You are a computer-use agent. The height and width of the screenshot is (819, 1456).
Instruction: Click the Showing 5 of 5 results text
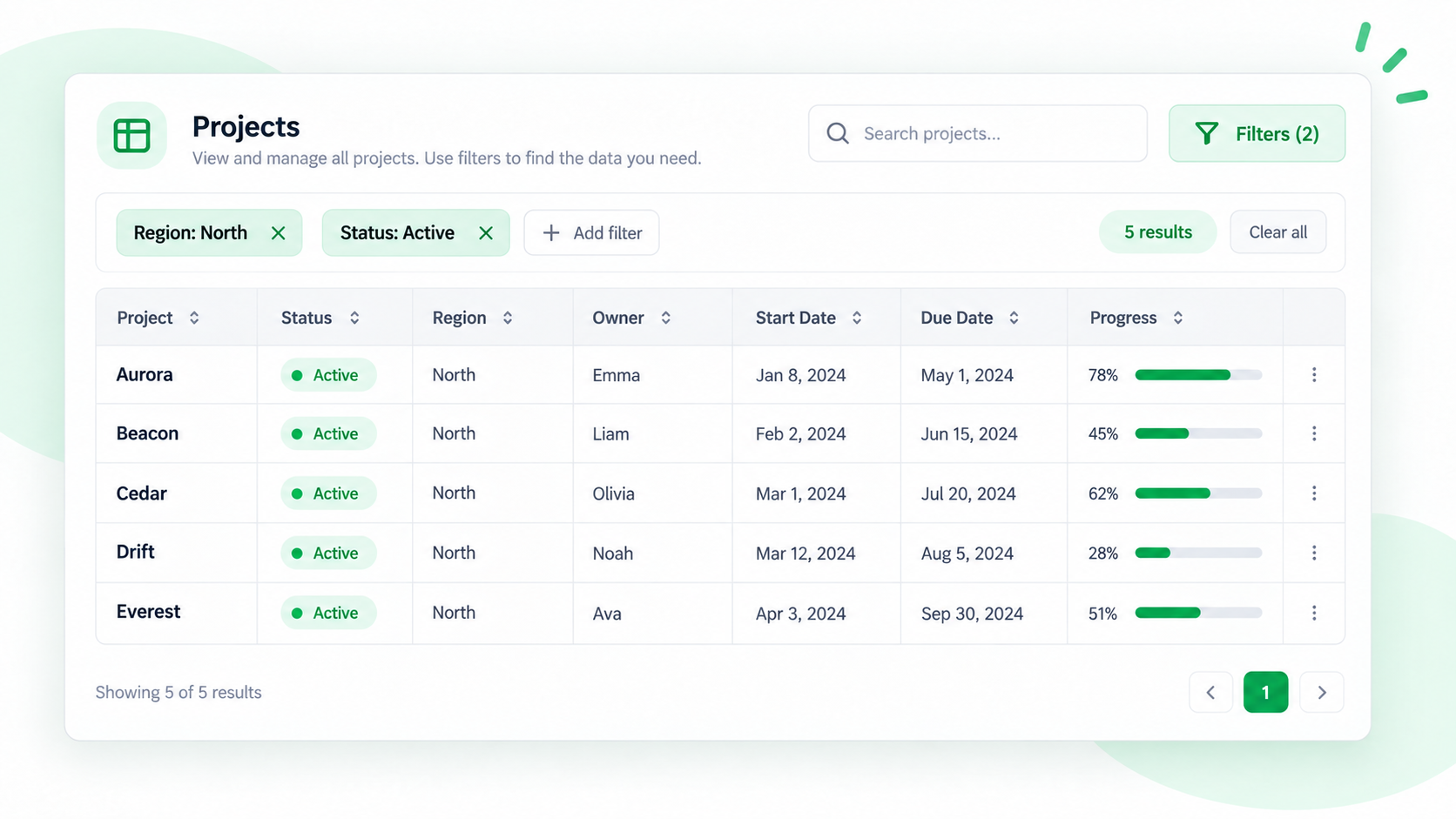179,692
